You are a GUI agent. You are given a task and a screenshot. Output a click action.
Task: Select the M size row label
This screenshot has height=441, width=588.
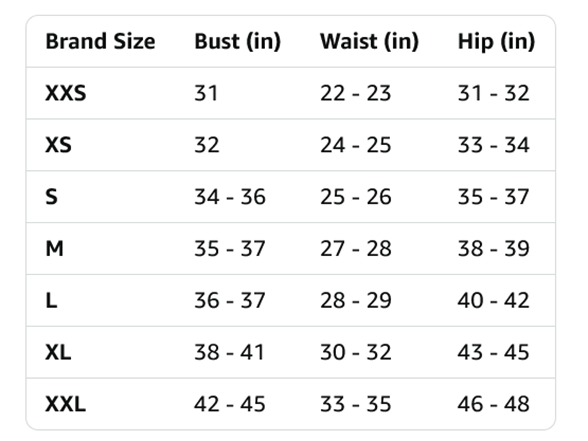(54, 248)
